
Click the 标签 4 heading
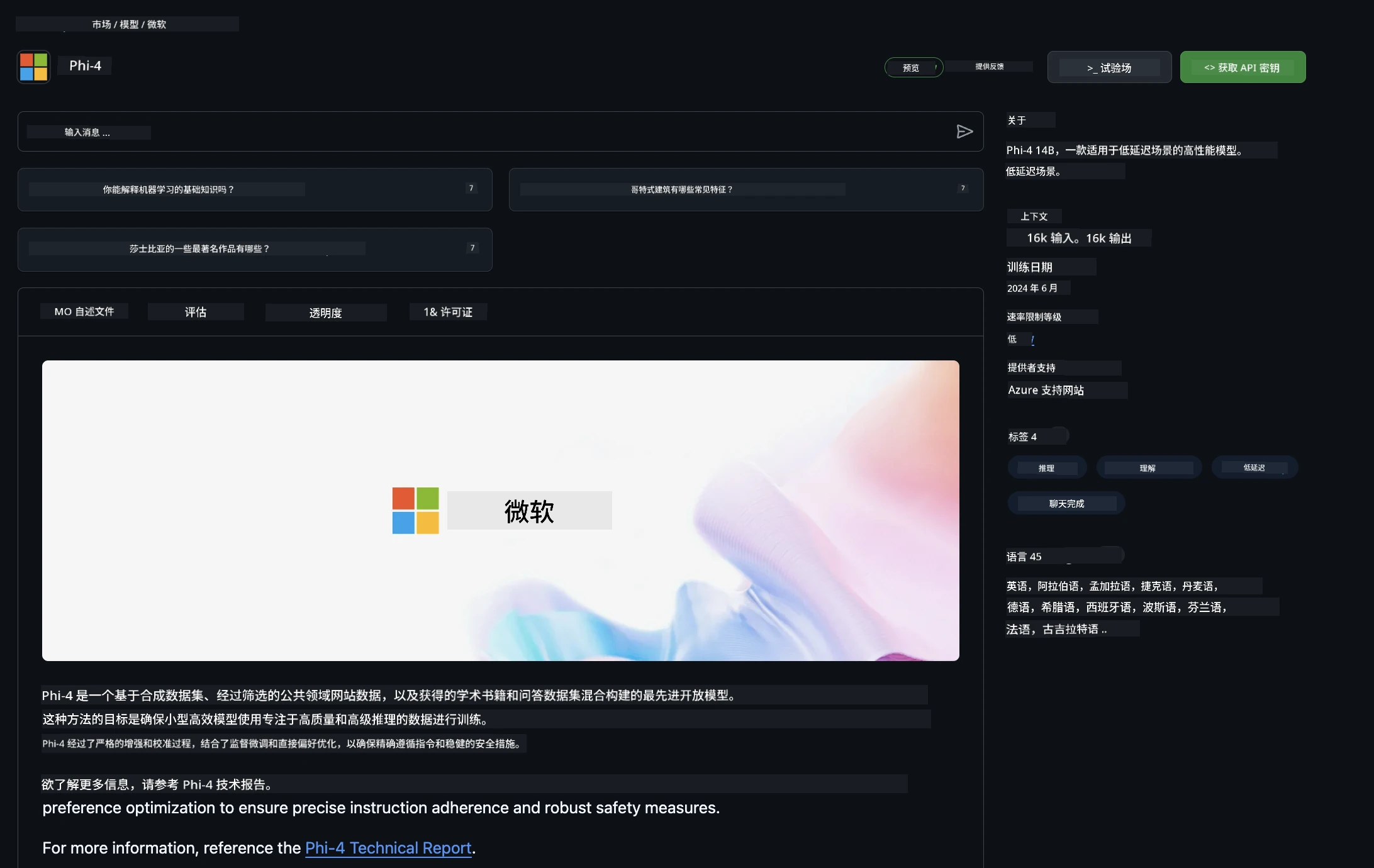[x=1023, y=437]
